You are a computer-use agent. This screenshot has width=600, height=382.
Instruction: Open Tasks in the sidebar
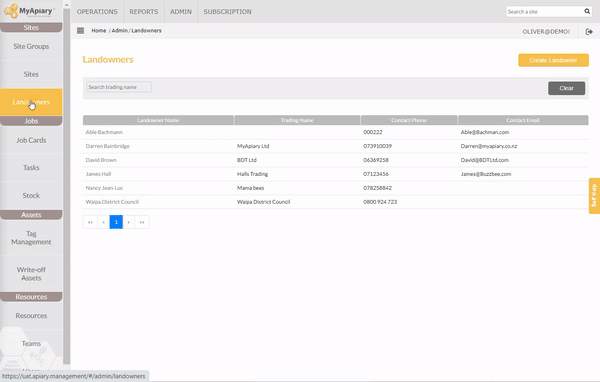pos(31,168)
